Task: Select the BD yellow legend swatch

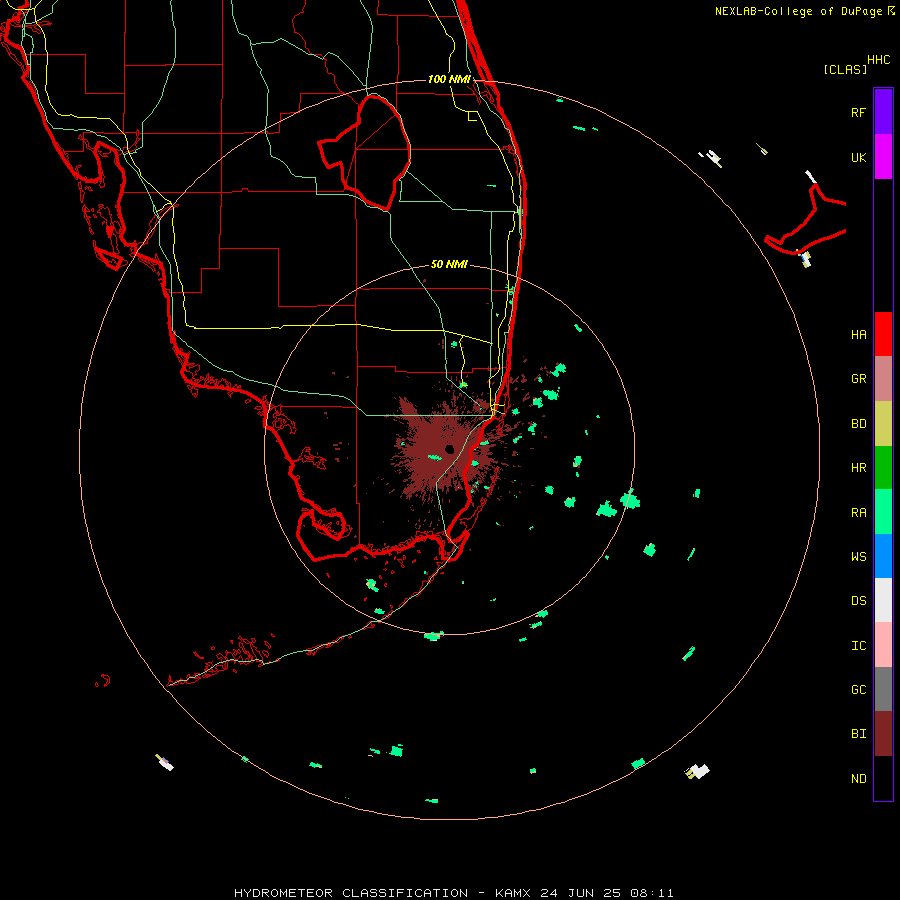Action: coord(883,424)
